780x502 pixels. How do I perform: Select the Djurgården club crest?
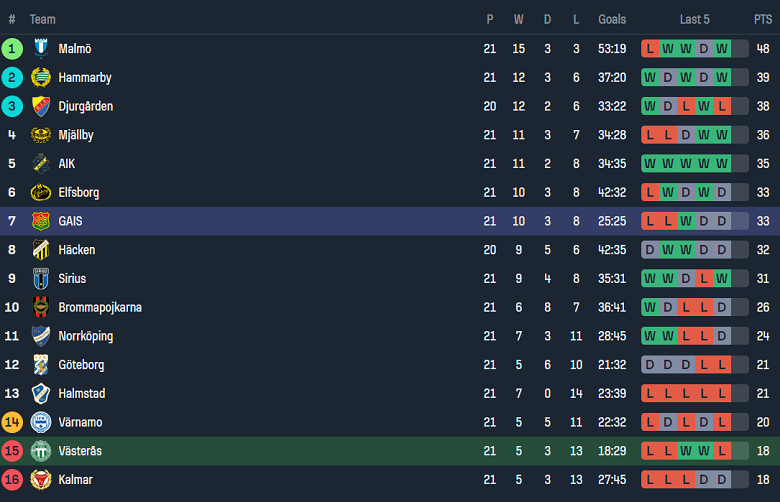point(41,107)
